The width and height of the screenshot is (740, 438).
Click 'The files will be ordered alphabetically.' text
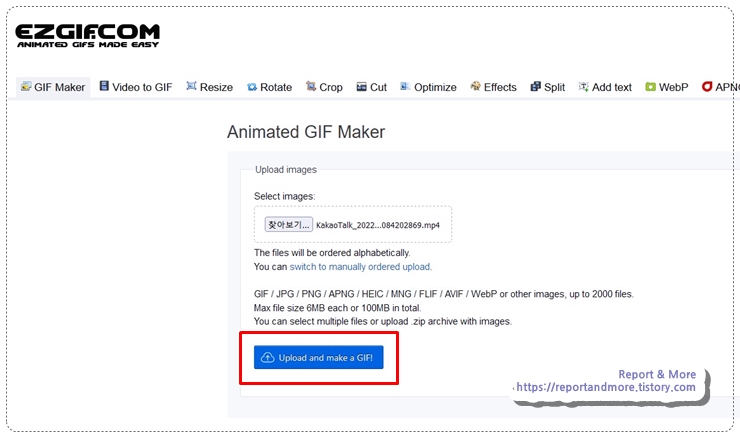(332, 253)
